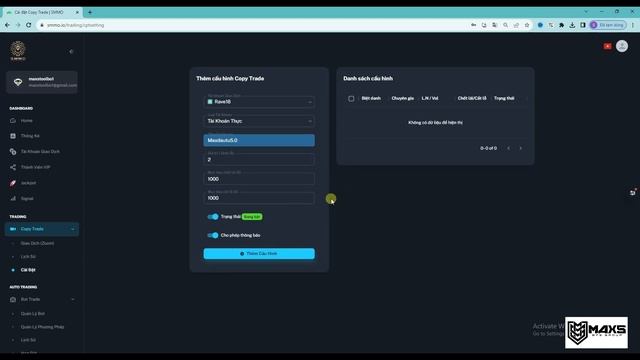
Task: Go to next page in config list
Action: pos(520,148)
